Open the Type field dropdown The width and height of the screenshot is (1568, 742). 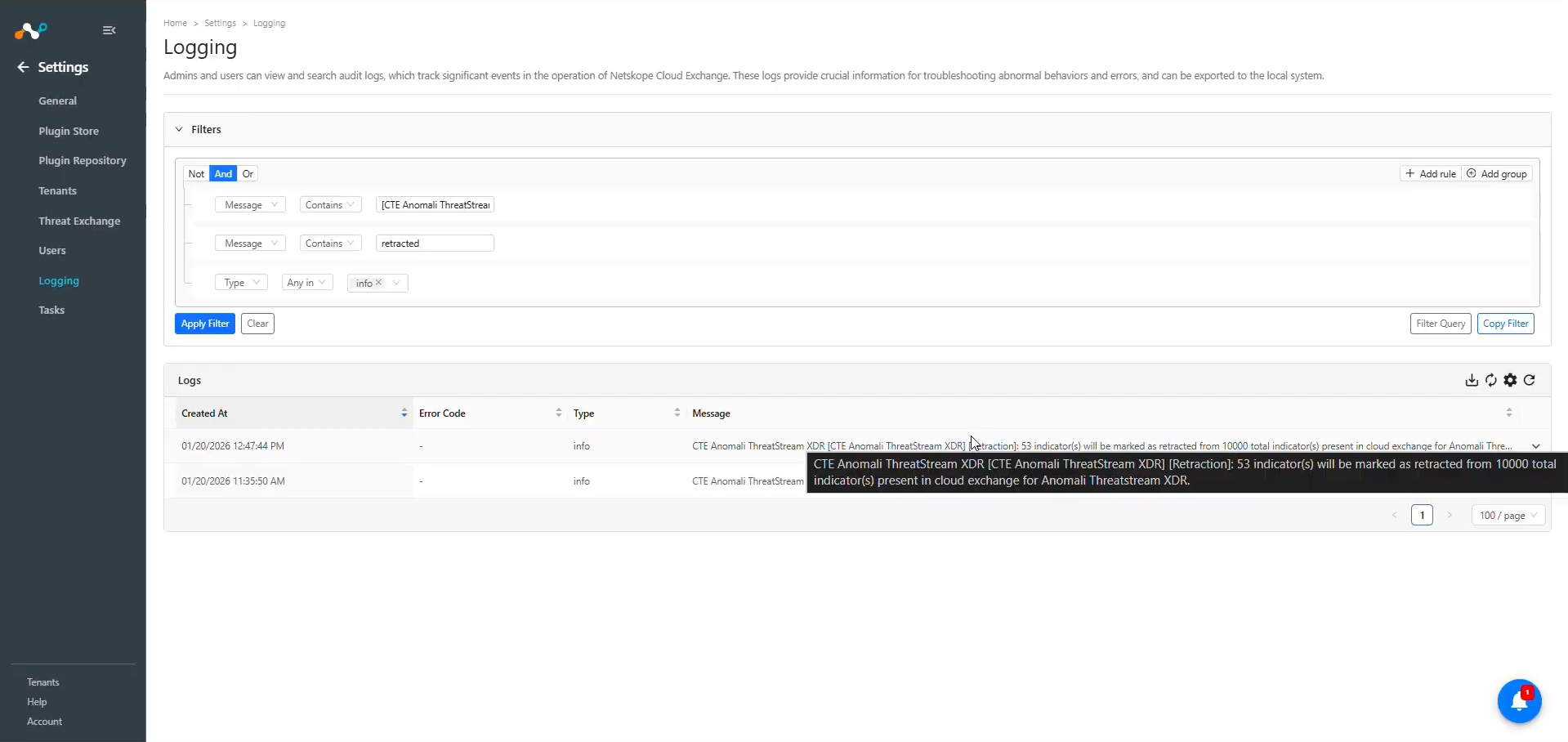point(241,283)
